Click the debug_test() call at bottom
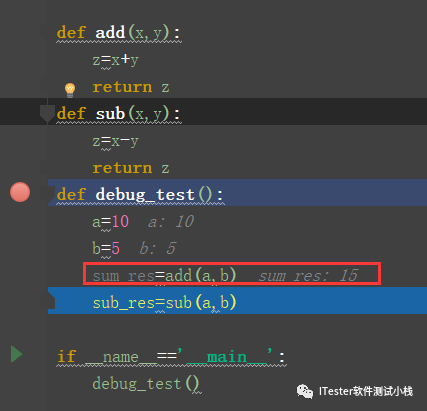 [146, 383]
